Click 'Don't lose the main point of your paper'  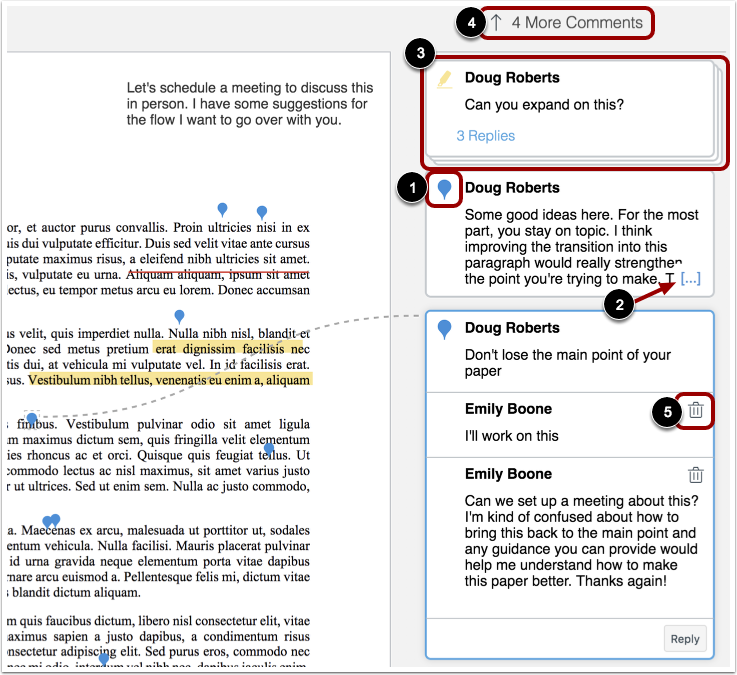[x=568, y=363]
